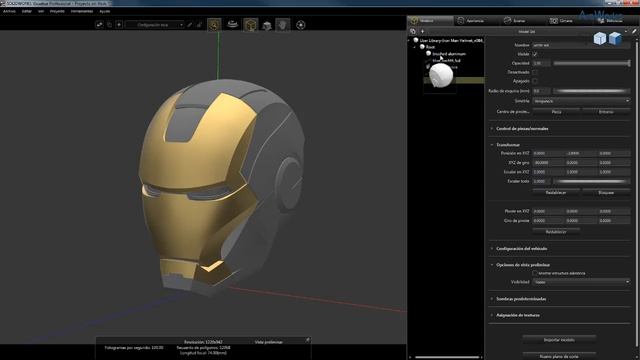Open the Simetría dropdown
This screenshot has height=360, width=640.
click(581, 101)
